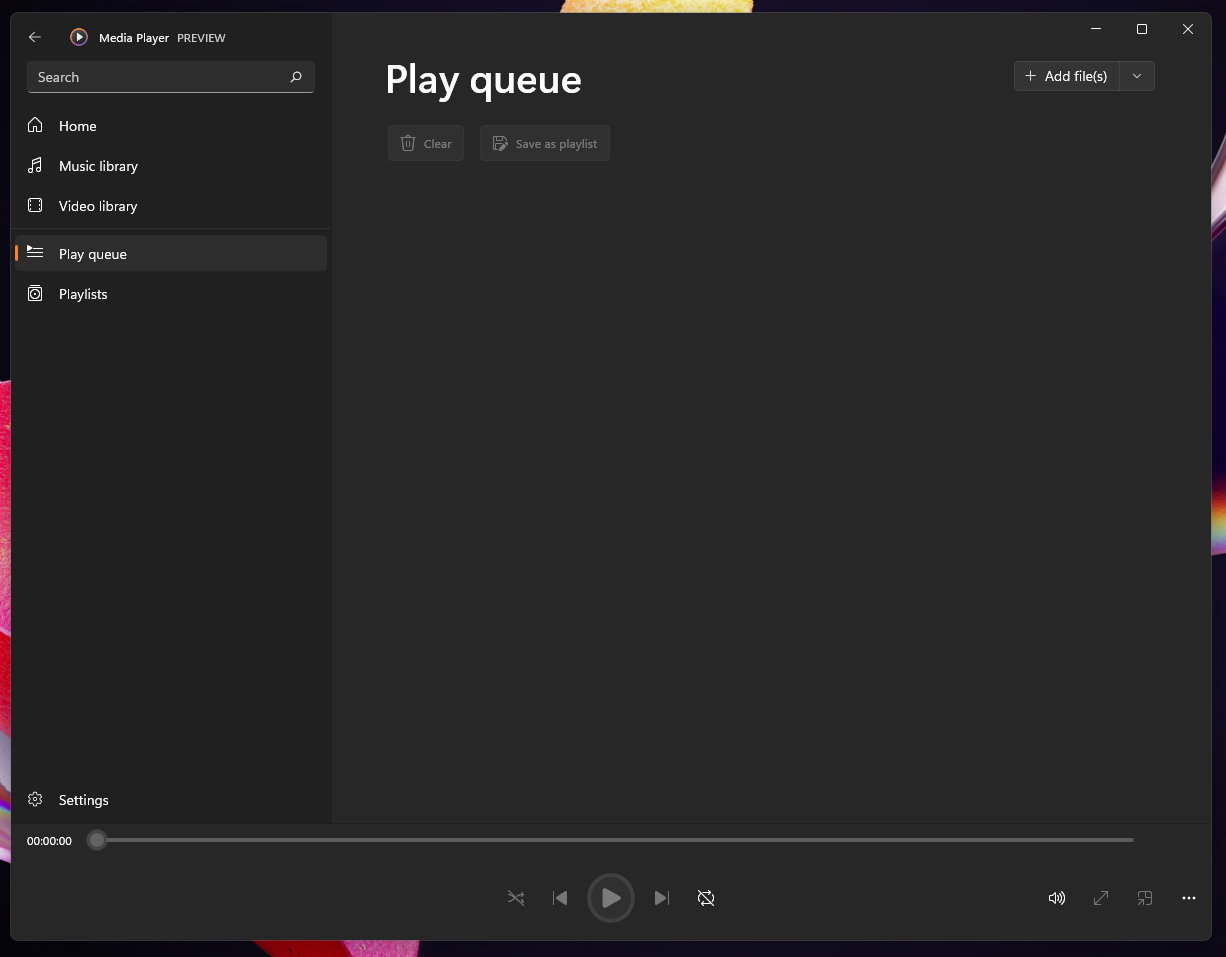Image resolution: width=1226 pixels, height=957 pixels.
Task: Click the Clear queue button
Action: click(426, 143)
